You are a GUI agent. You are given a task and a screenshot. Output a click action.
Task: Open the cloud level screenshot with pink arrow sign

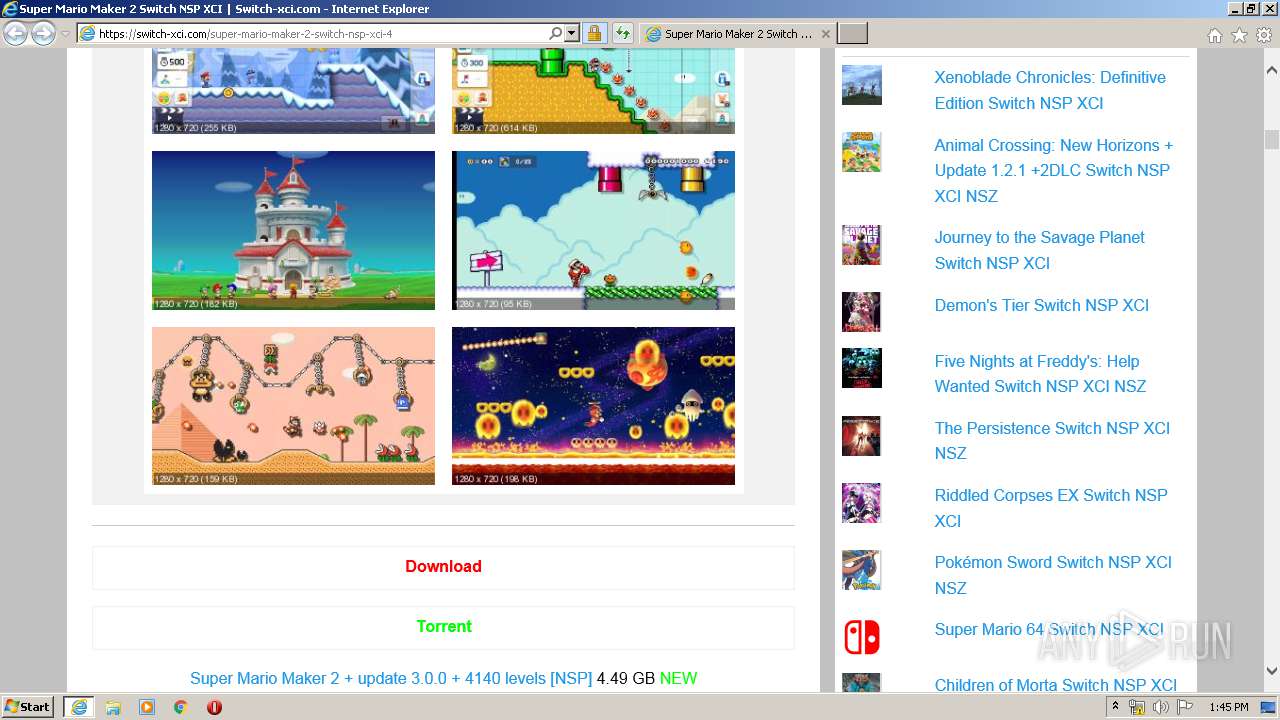click(593, 230)
